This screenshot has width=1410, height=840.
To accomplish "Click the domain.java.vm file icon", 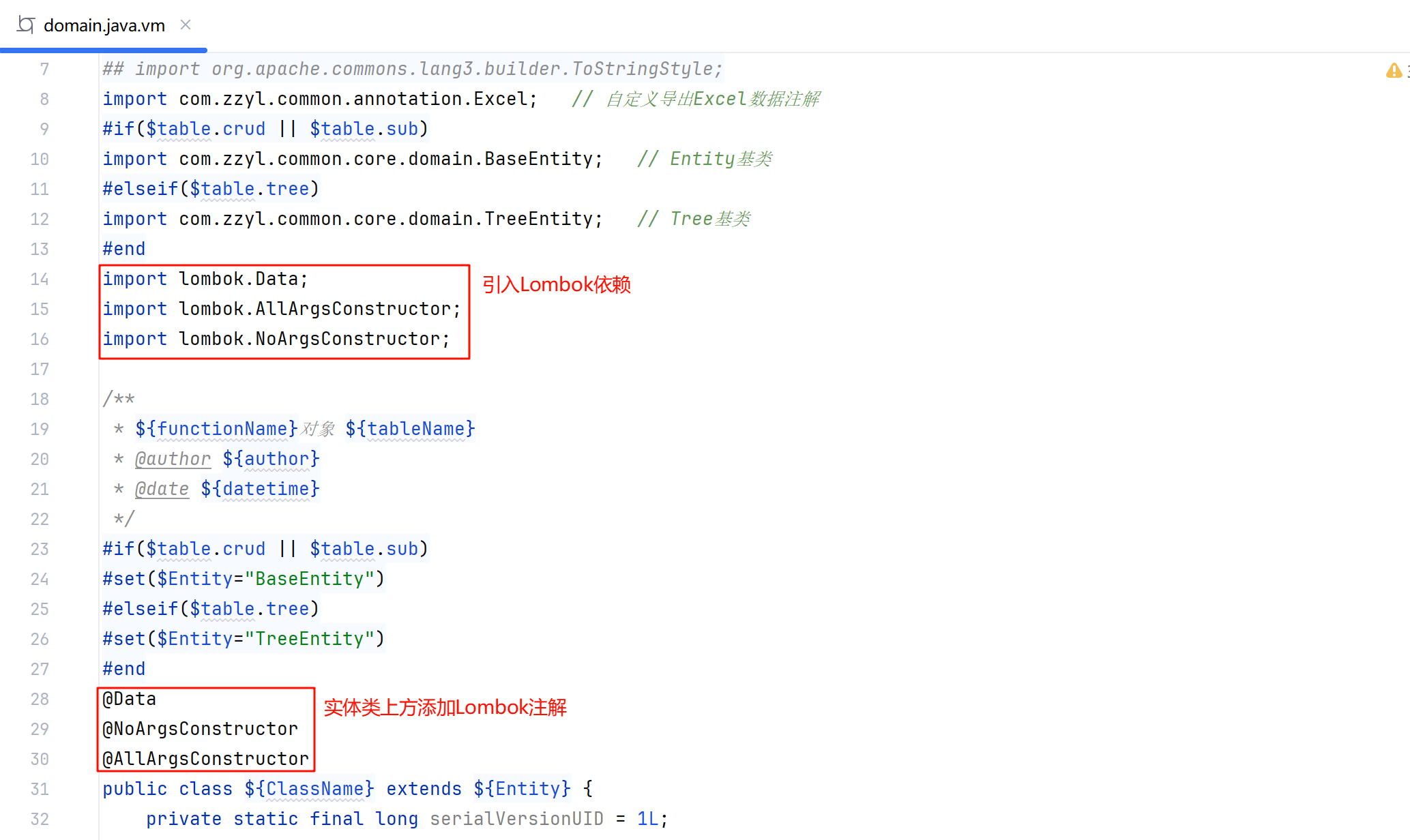I will [x=26, y=25].
